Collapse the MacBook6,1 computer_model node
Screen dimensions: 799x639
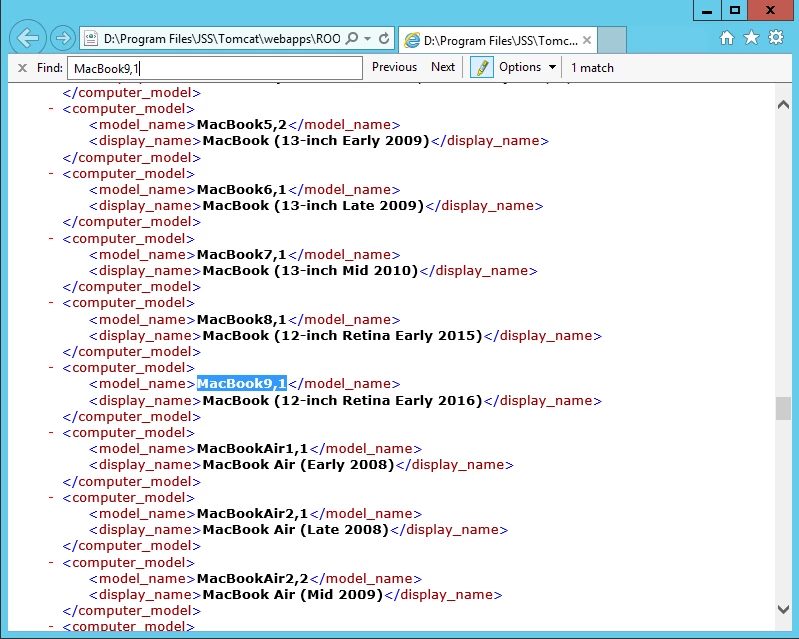(x=51, y=174)
